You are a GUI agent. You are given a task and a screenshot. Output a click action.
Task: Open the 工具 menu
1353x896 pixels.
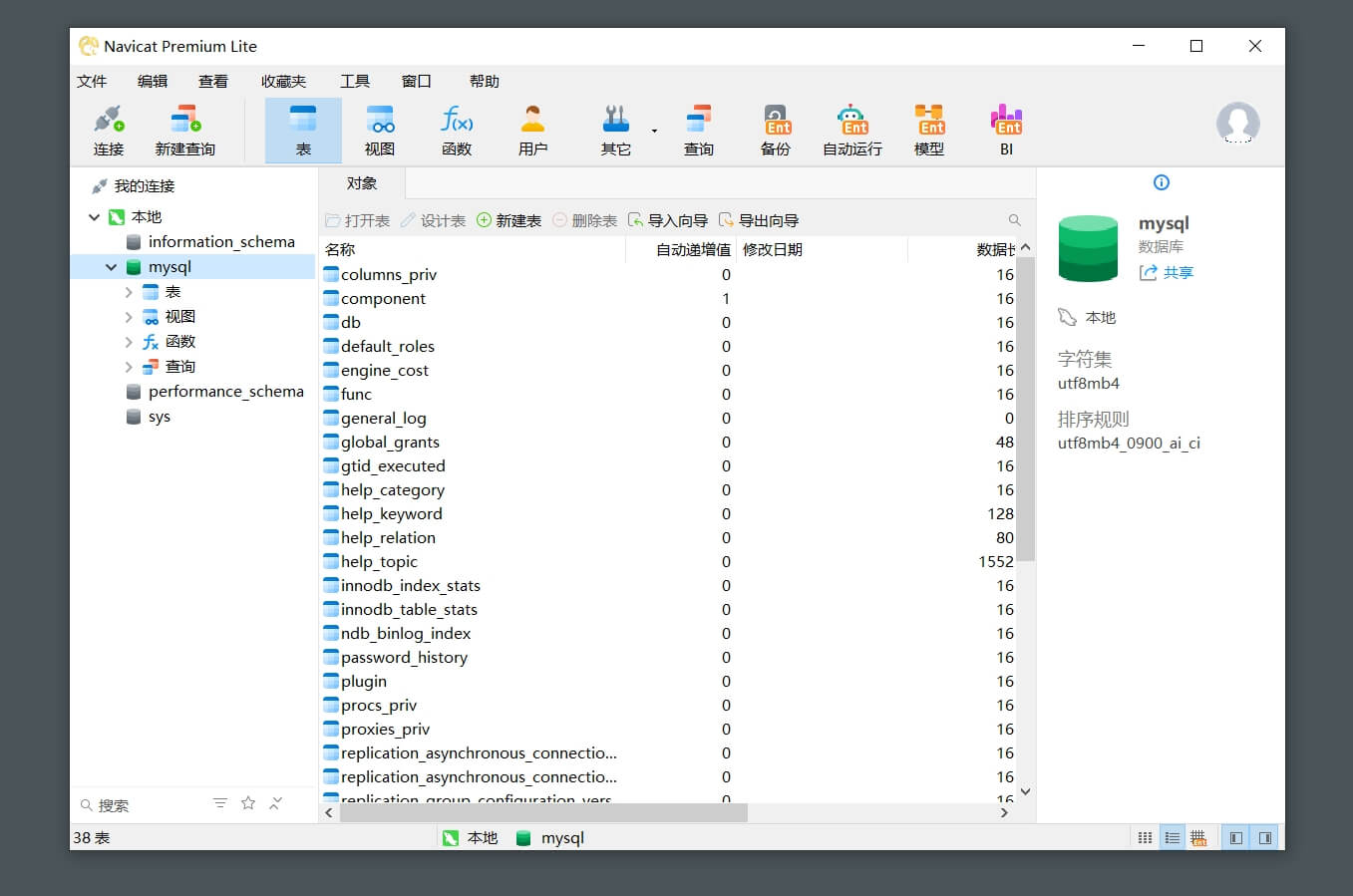pos(355,82)
